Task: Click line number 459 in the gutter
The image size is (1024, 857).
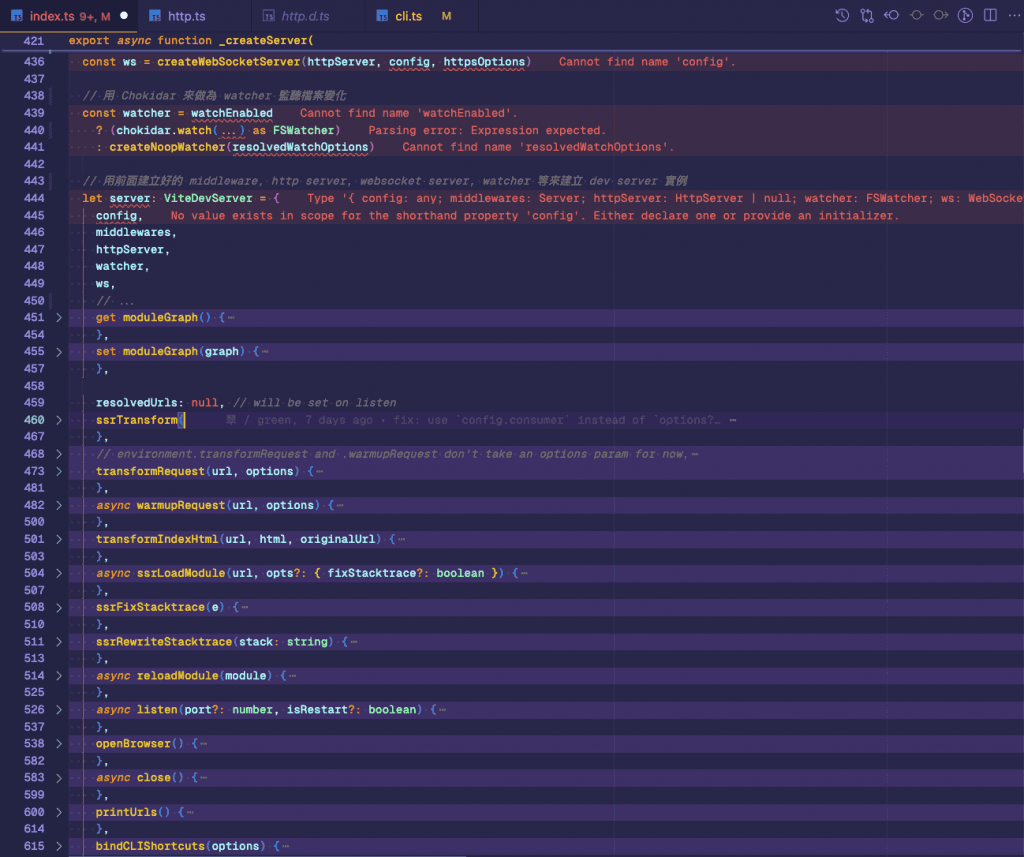Action: [x=34, y=403]
